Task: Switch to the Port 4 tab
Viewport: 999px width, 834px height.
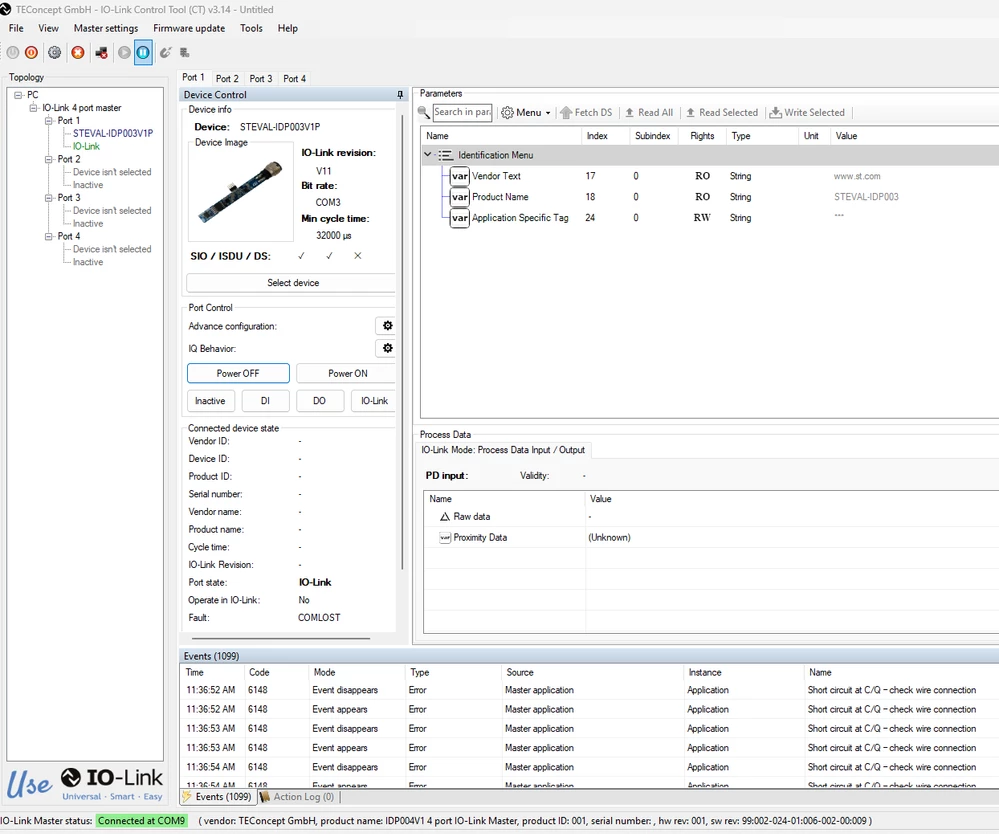Action: click(x=294, y=78)
